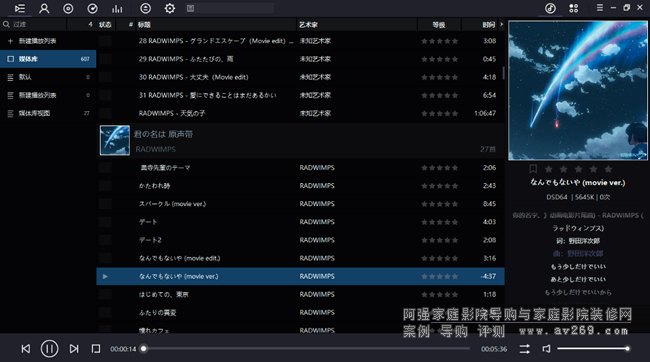Collapse the 君の名は album group header

point(301,141)
